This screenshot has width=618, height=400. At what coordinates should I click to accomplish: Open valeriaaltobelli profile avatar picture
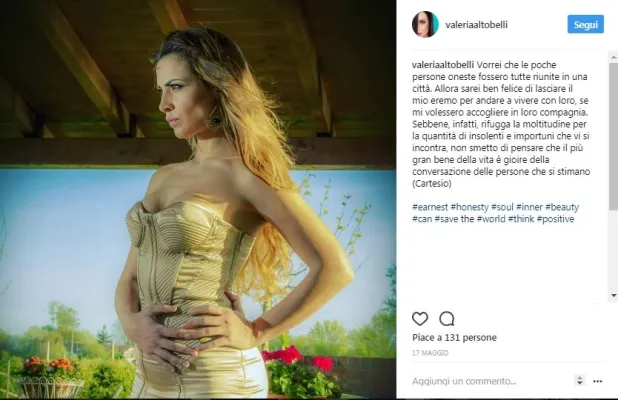click(425, 24)
